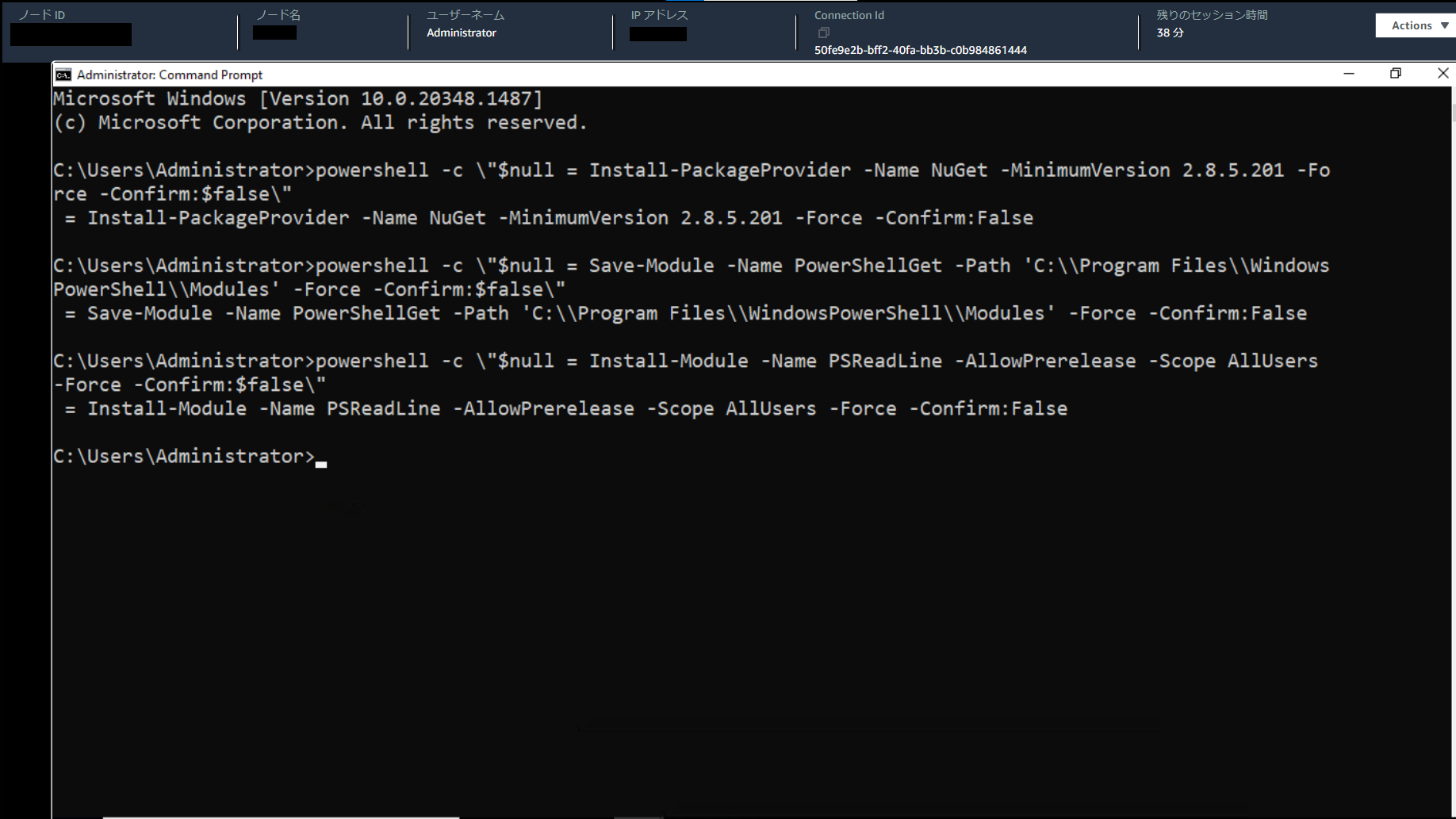
Task: Click the white taskbar strip at the bottom
Action: [282, 815]
